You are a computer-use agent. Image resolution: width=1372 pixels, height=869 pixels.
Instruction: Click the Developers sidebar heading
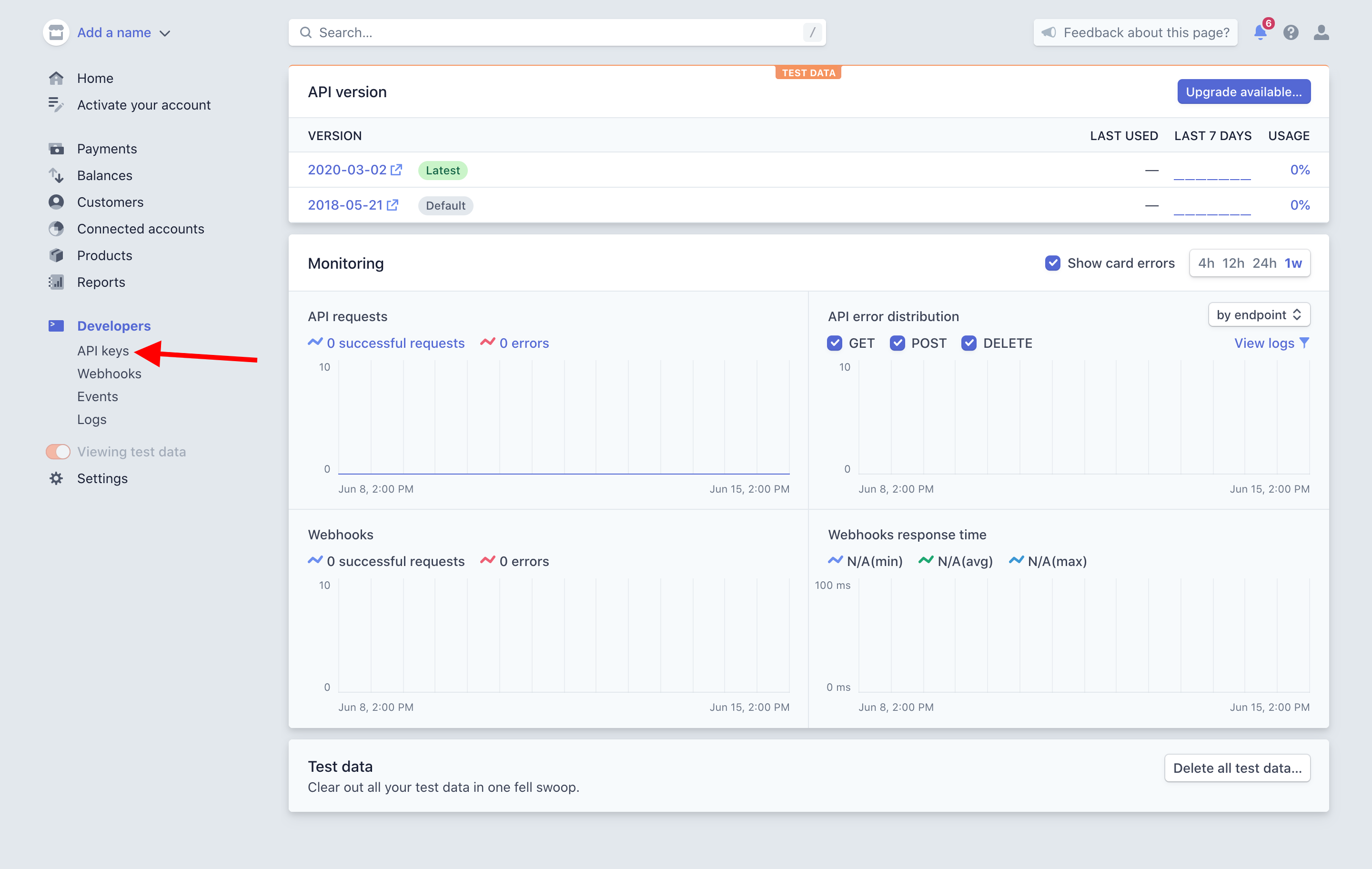point(114,325)
